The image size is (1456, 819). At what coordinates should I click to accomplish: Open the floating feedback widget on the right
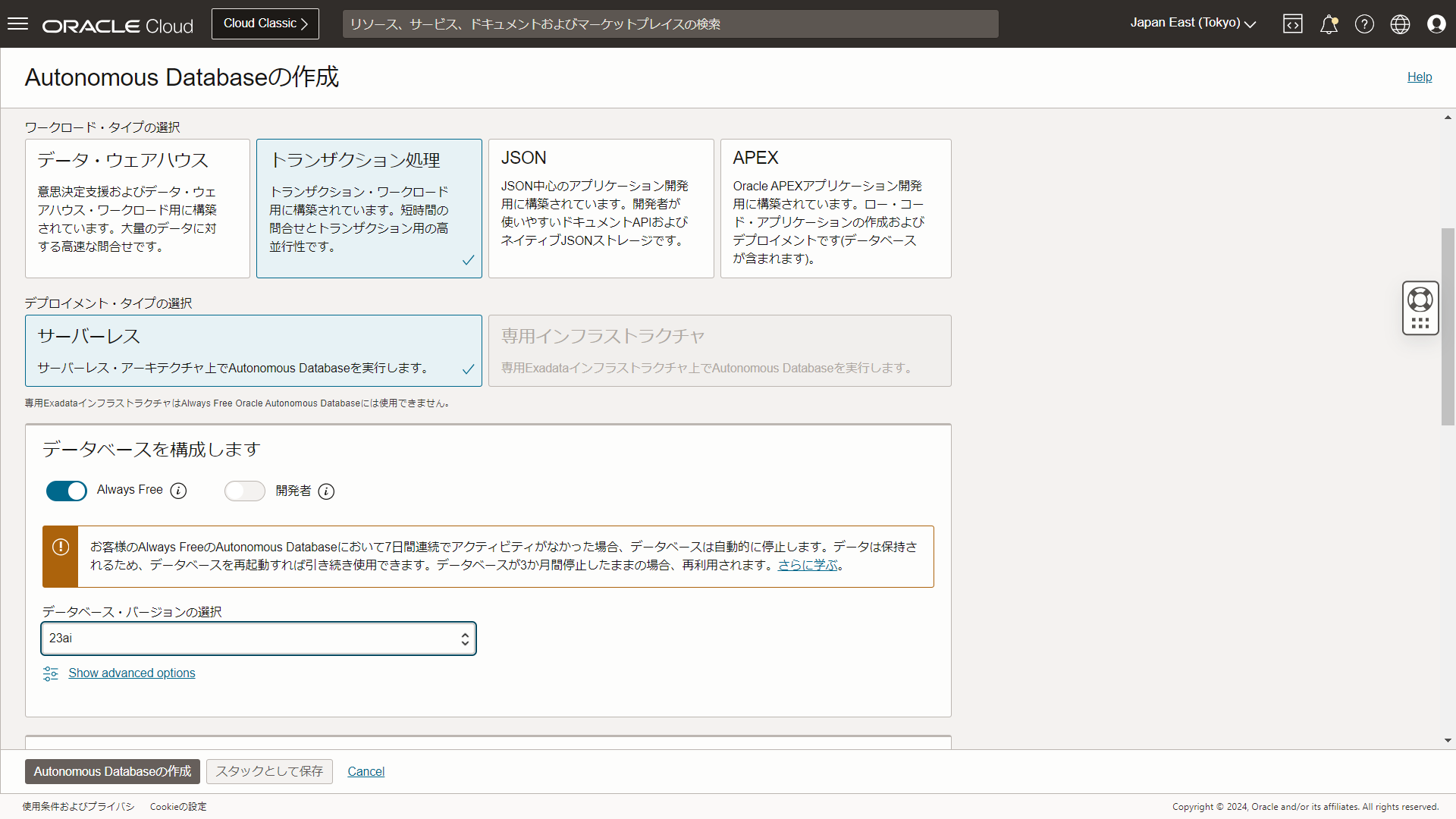pos(1420,308)
